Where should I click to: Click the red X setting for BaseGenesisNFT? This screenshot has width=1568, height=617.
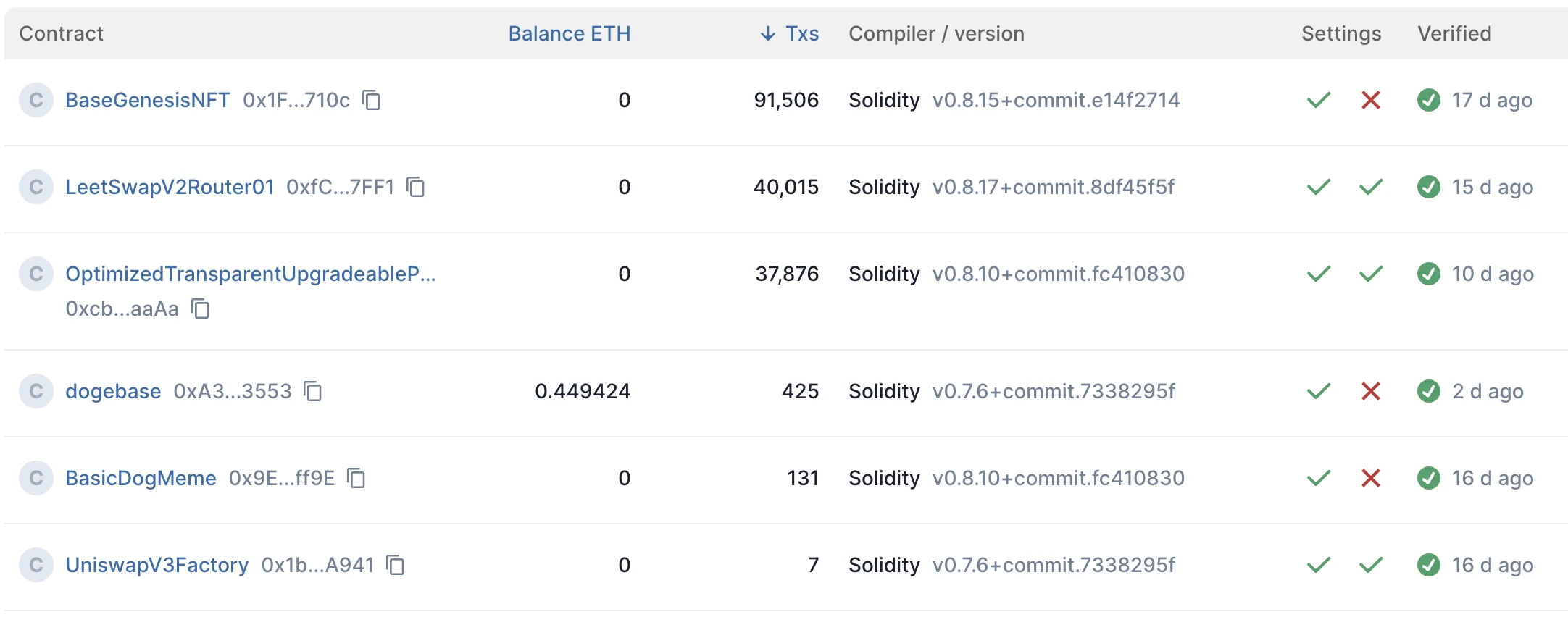pos(1370,100)
